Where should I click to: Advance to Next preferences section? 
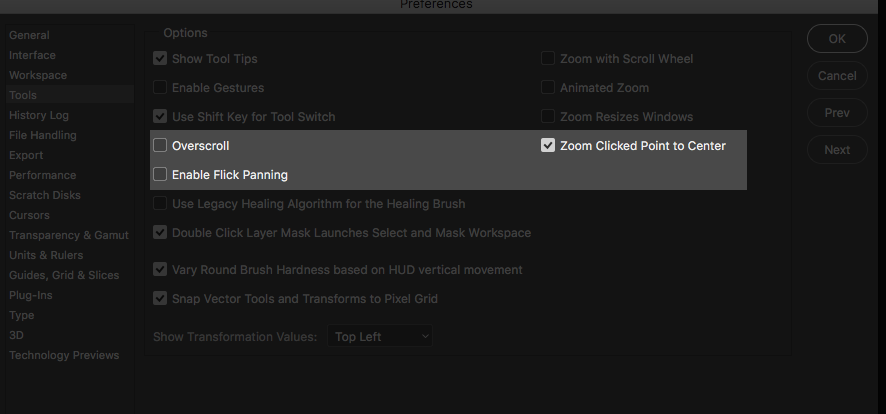(837, 150)
